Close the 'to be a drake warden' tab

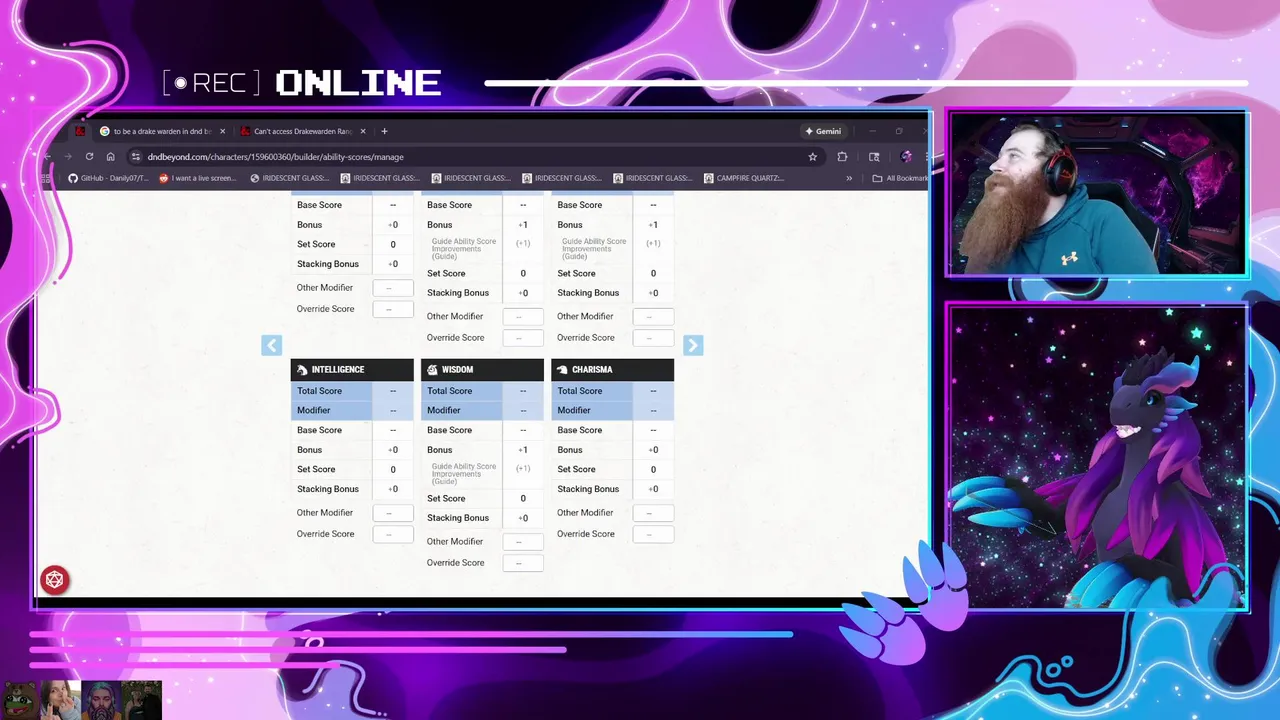click(x=222, y=131)
